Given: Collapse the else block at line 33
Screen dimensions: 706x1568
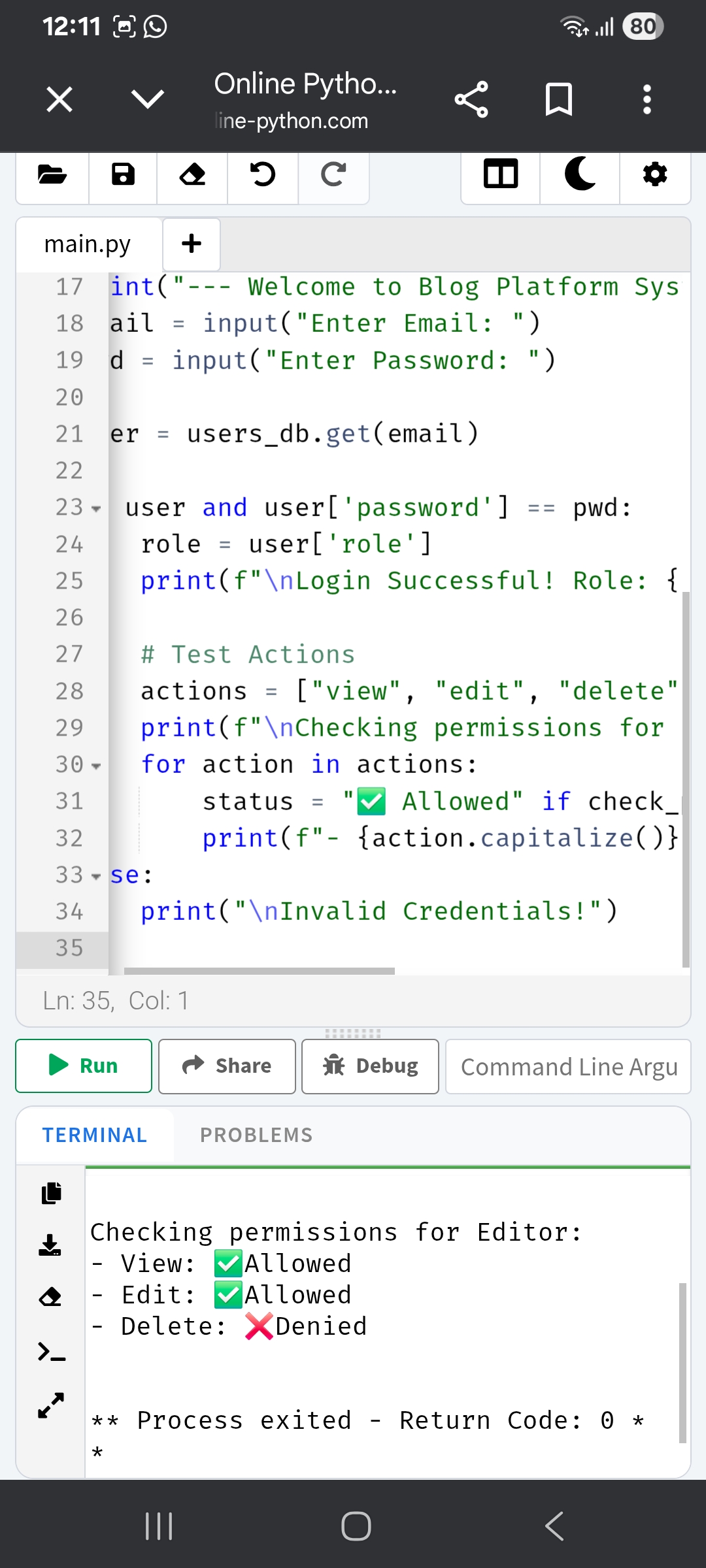Looking at the screenshot, I should pos(96,876).
